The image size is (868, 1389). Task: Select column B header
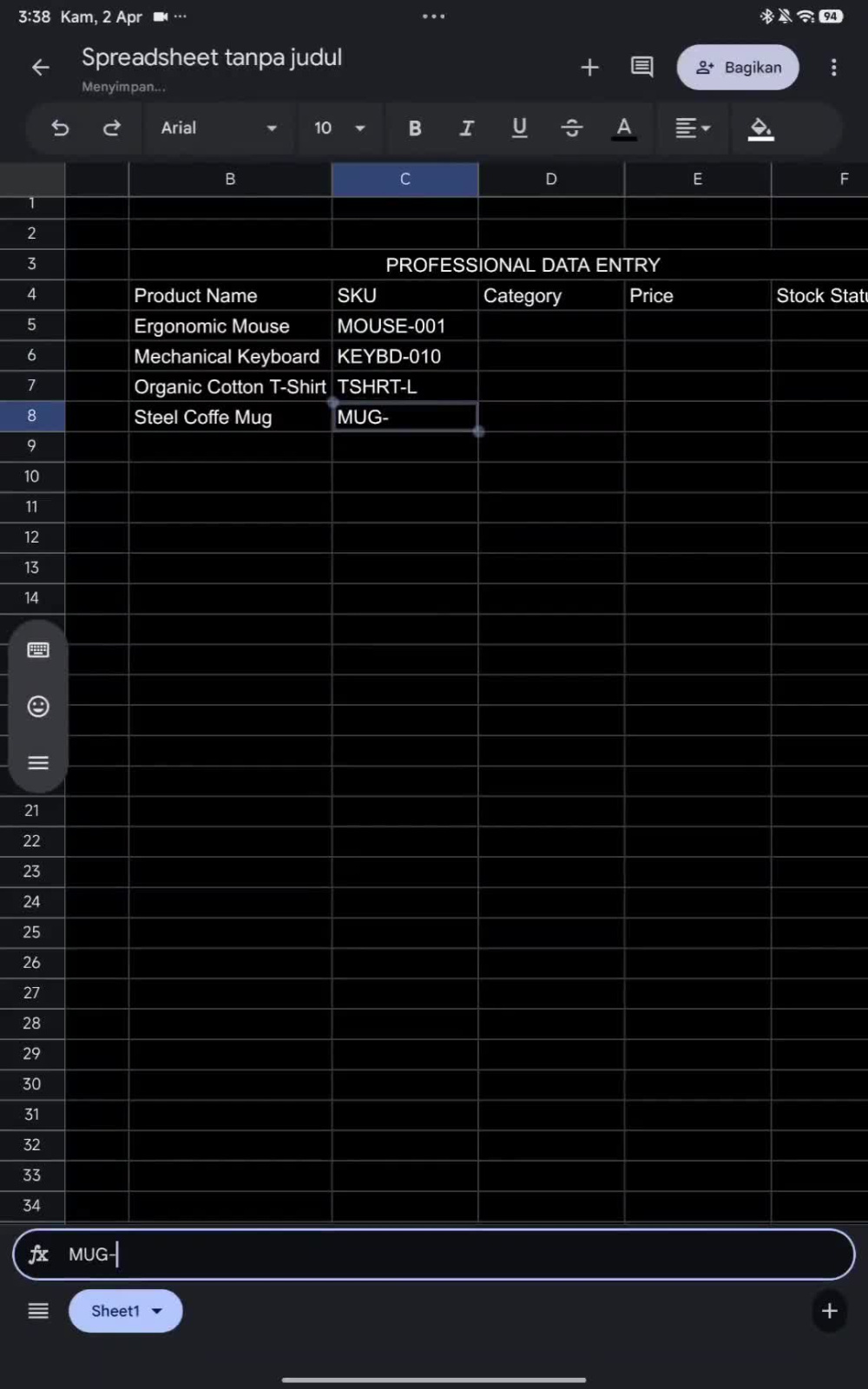point(230,180)
